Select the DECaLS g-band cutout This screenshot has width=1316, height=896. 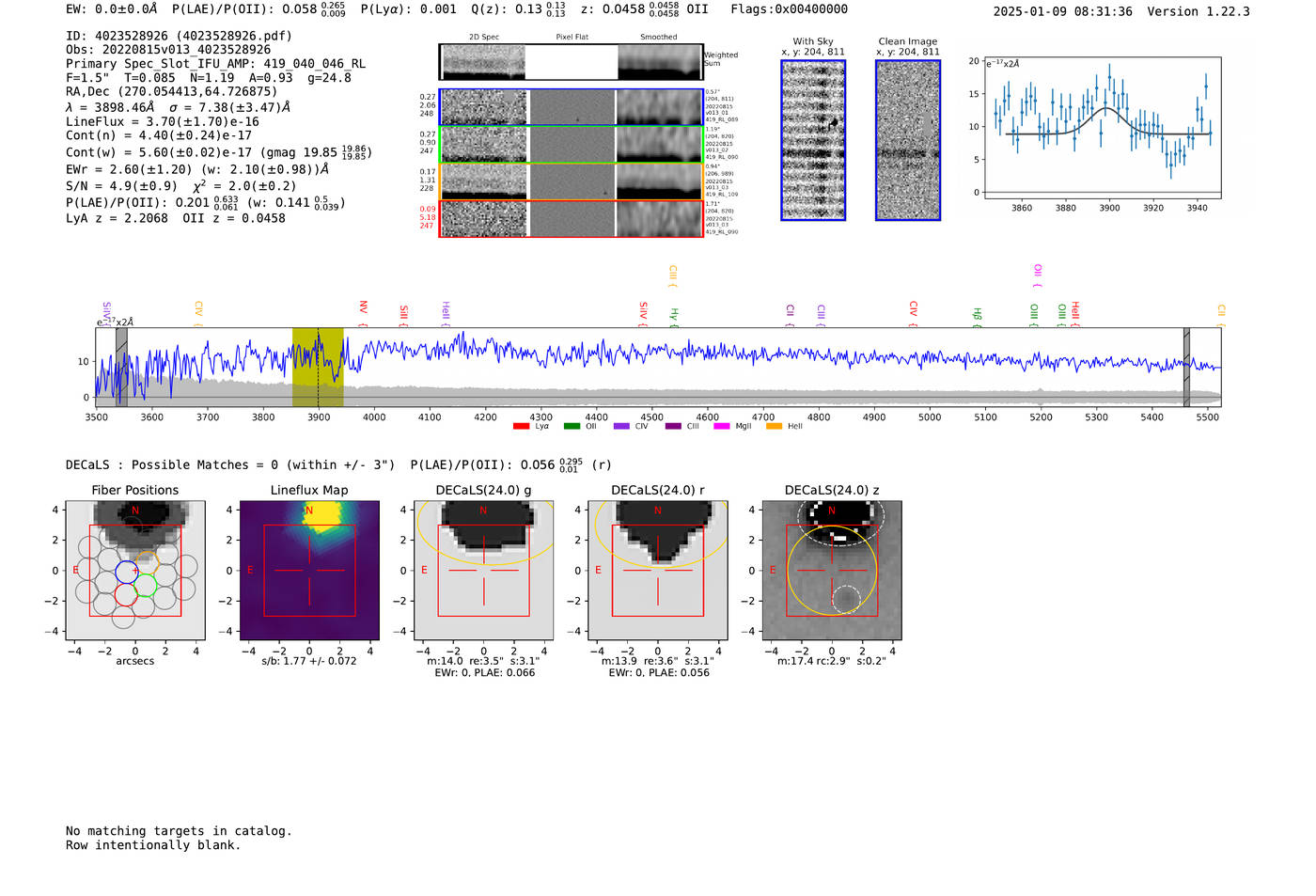[x=483, y=571]
